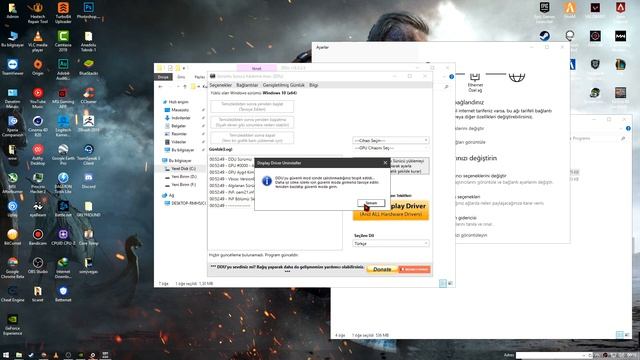This screenshot has height=360, width=640.
Task: Open the Discord desktop icon
Action: click(x=88, y=180)
